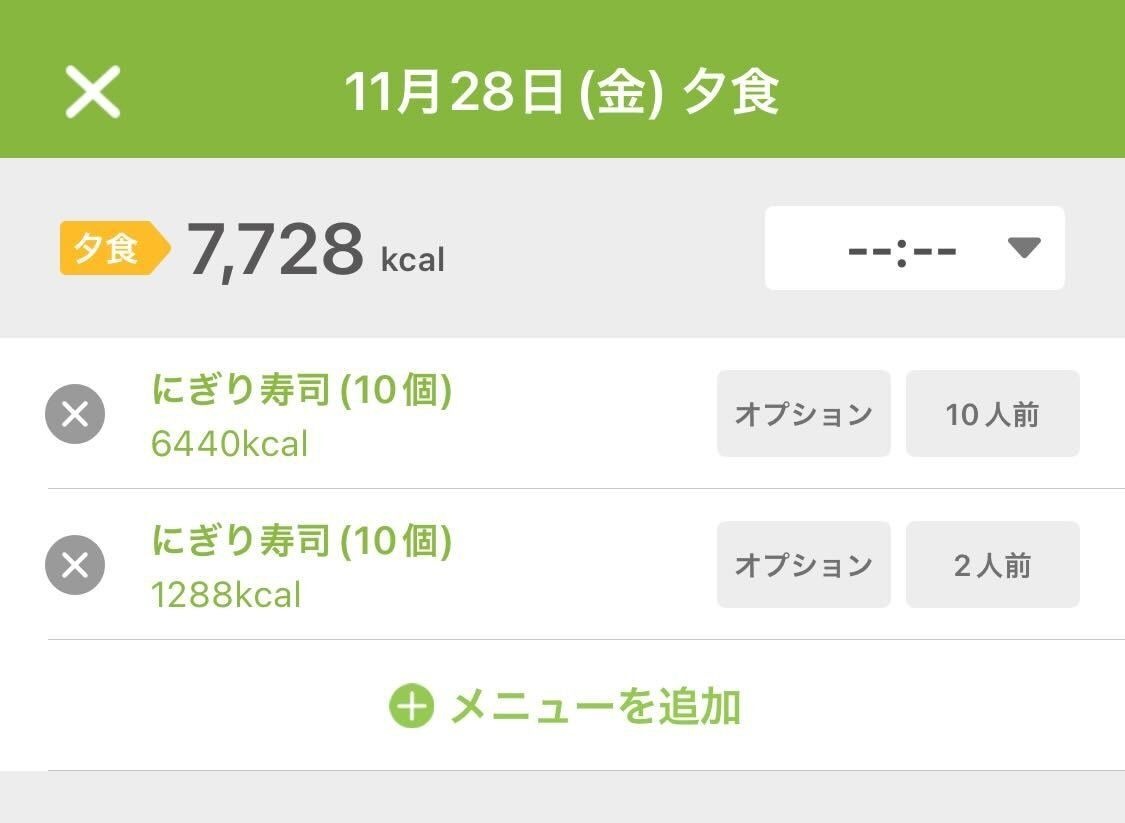Click the empty gray area below the menu list

(x=562, y=798)
